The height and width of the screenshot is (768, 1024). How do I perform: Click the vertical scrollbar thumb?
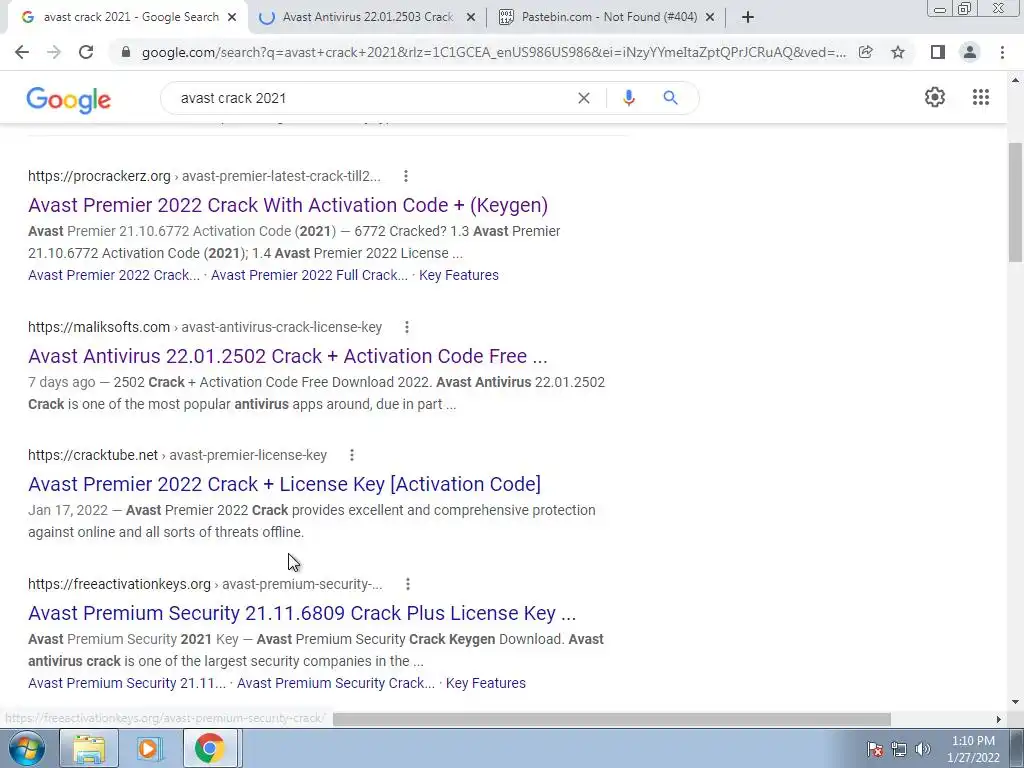pyautogui.click(x=1016, y=202)
